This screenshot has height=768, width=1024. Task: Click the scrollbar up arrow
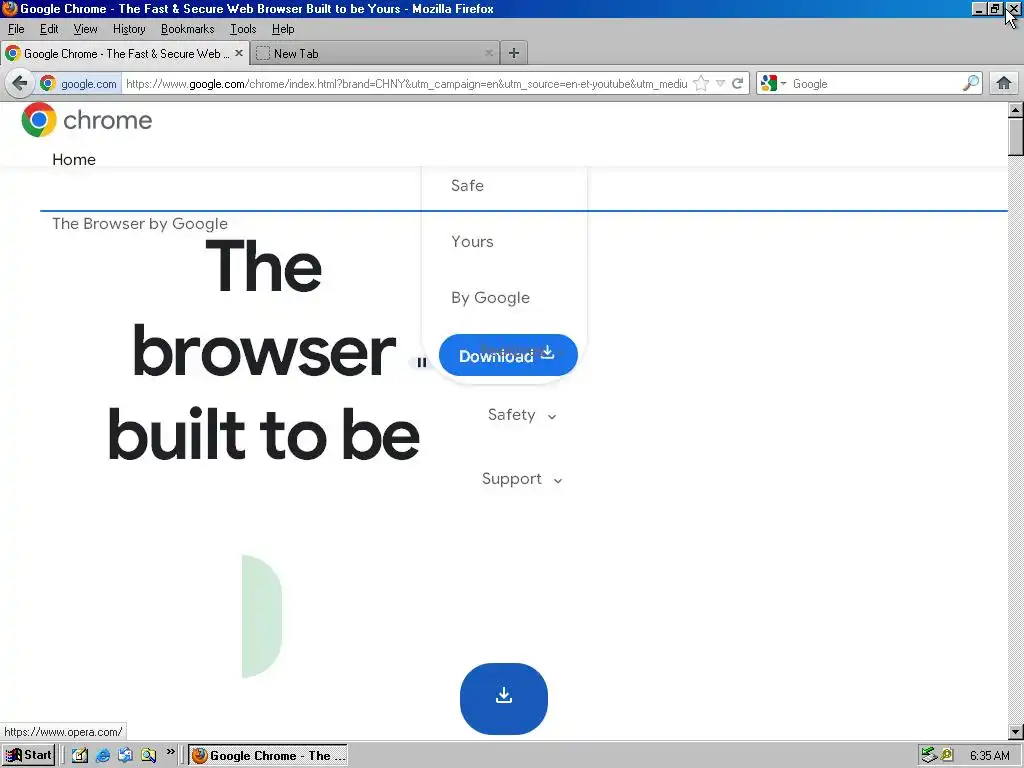1016,110
